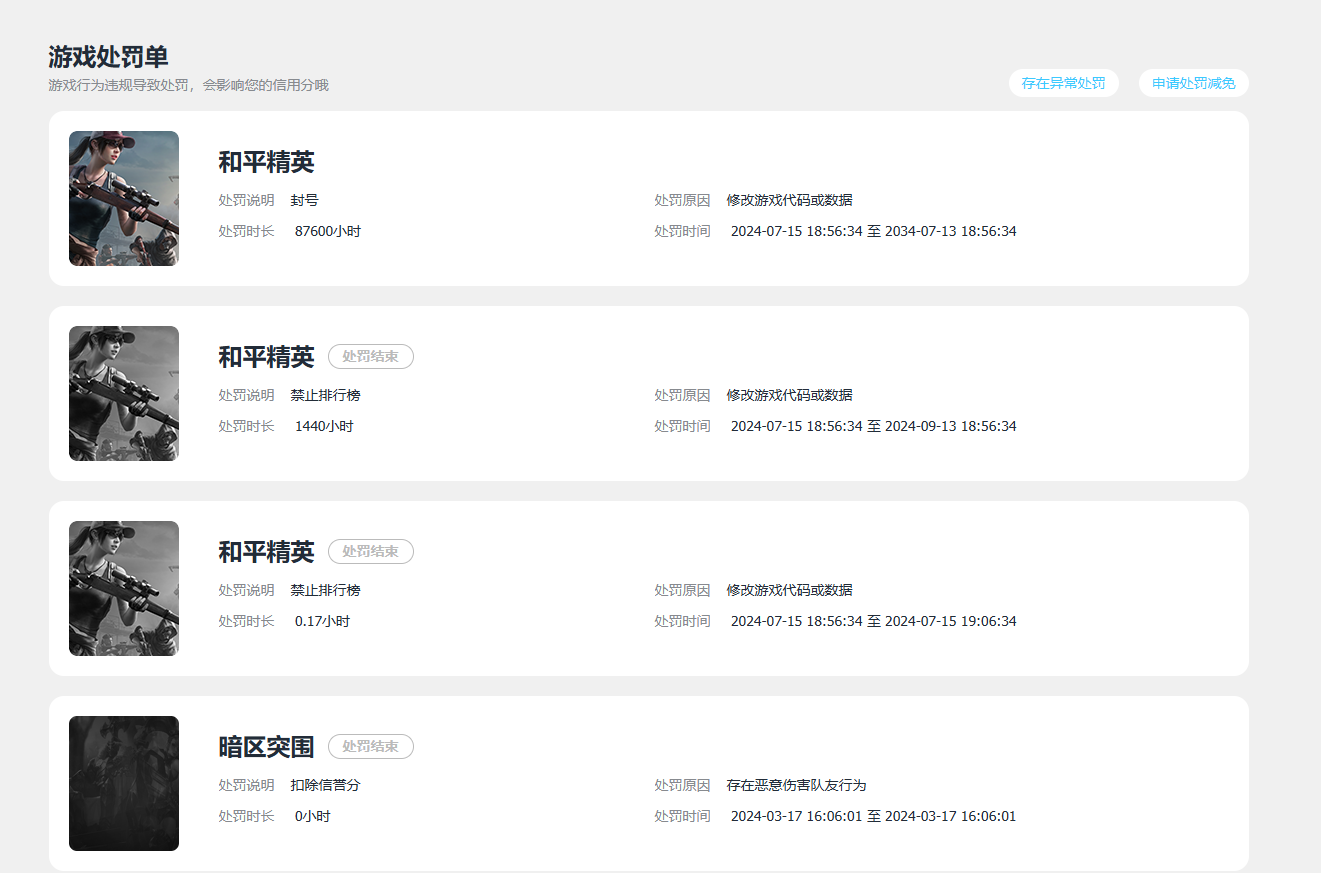Image resolution: width=1321 pixels, height=873 pixels.
Task: Click 修改游戏代码或数据 in the 0.17小时 card
Action: click(790, 590)
